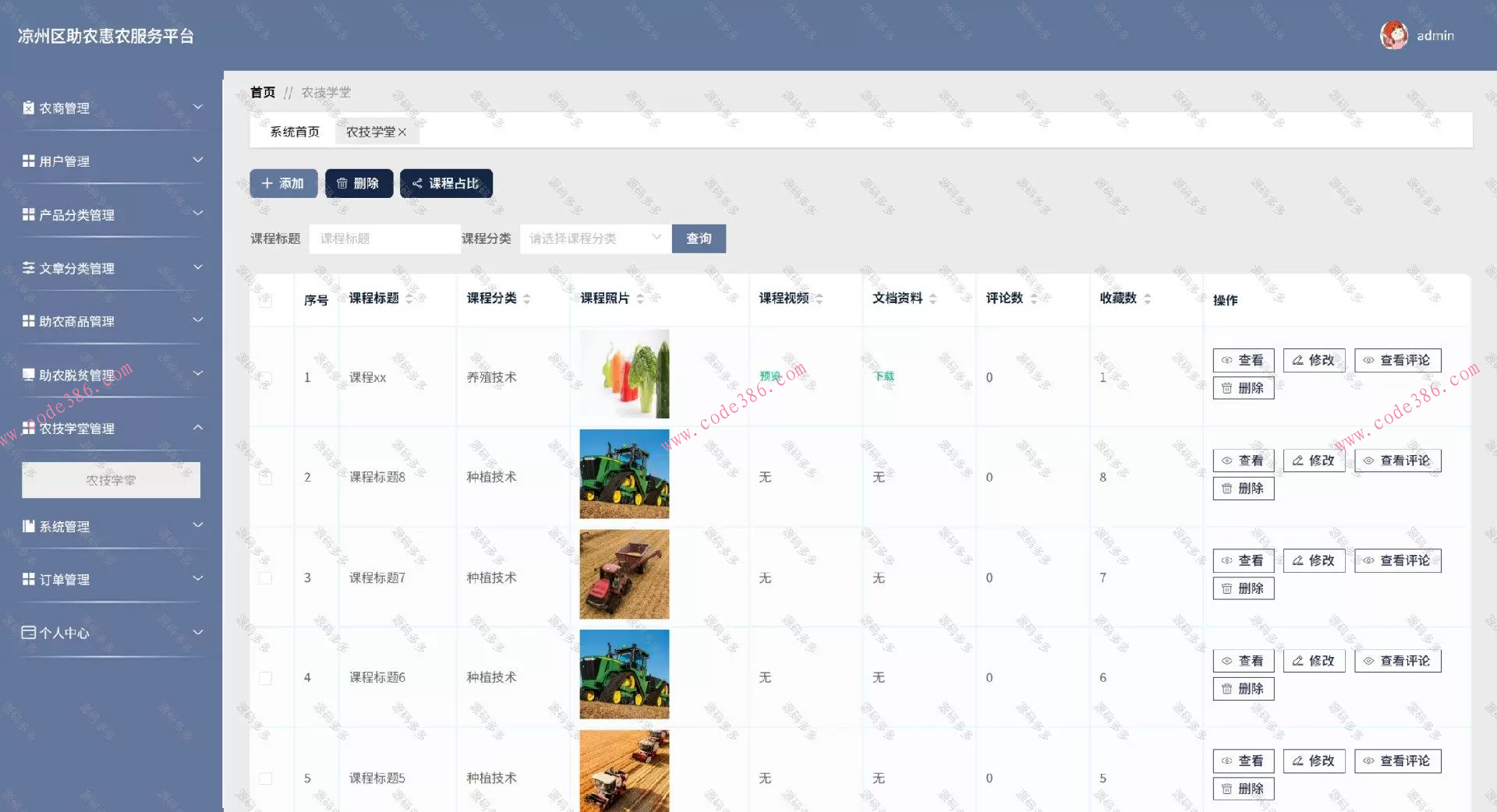Sort the table by 课程标题
This screenshot has width=1497, height=812.
coord(409,298)
